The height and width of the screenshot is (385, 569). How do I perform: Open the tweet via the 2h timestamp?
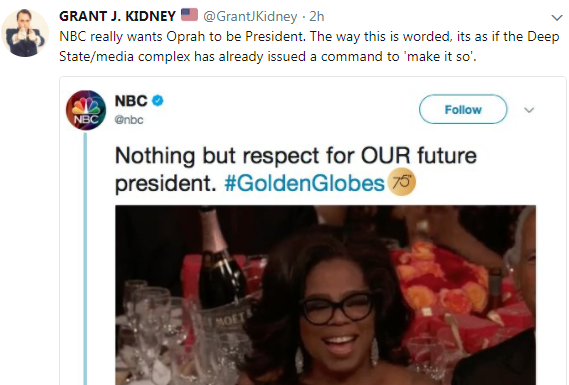[316, 16]
